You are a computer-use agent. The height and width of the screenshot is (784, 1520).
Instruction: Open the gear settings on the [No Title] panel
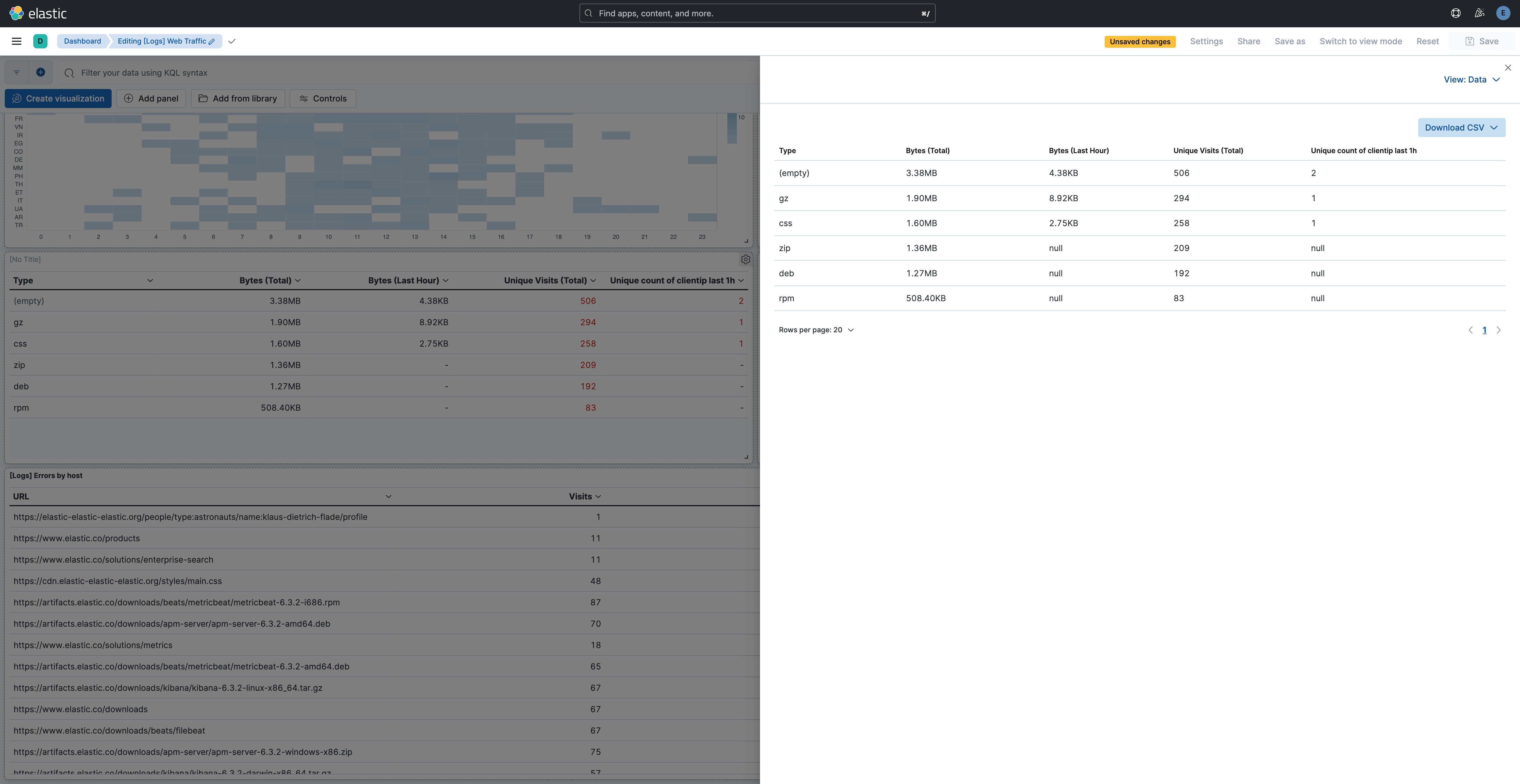[745, 259]
